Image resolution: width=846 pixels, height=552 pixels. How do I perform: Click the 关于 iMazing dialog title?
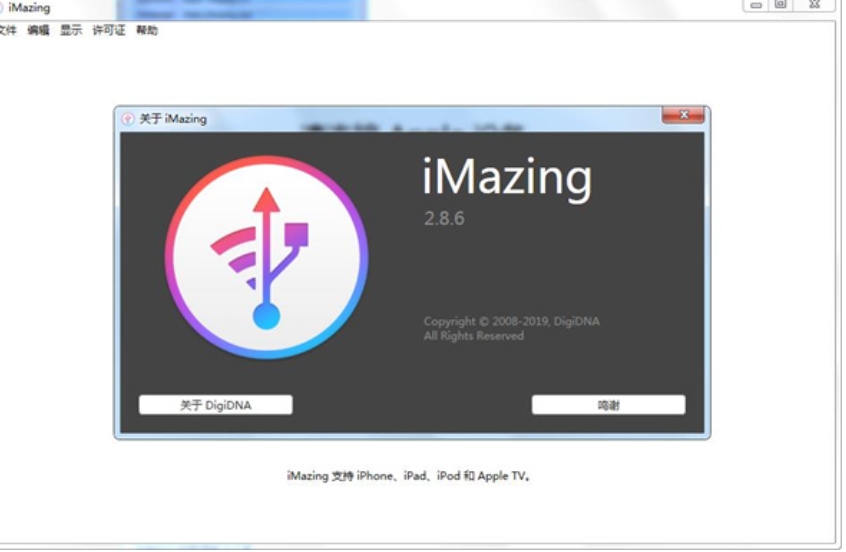(x=173, y=119)
